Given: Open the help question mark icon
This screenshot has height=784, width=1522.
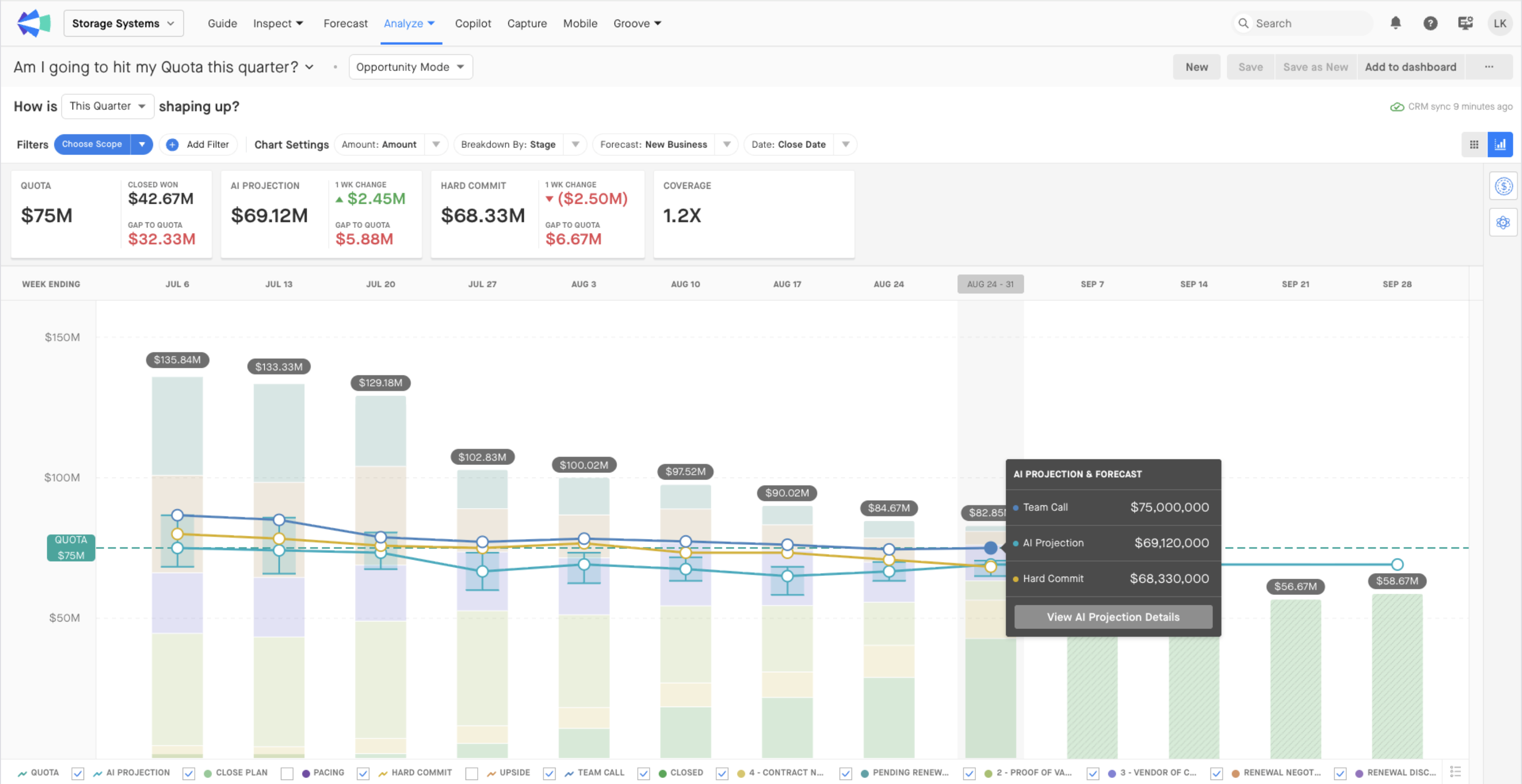Looking at the screenshot, I should coord(1430,23).
